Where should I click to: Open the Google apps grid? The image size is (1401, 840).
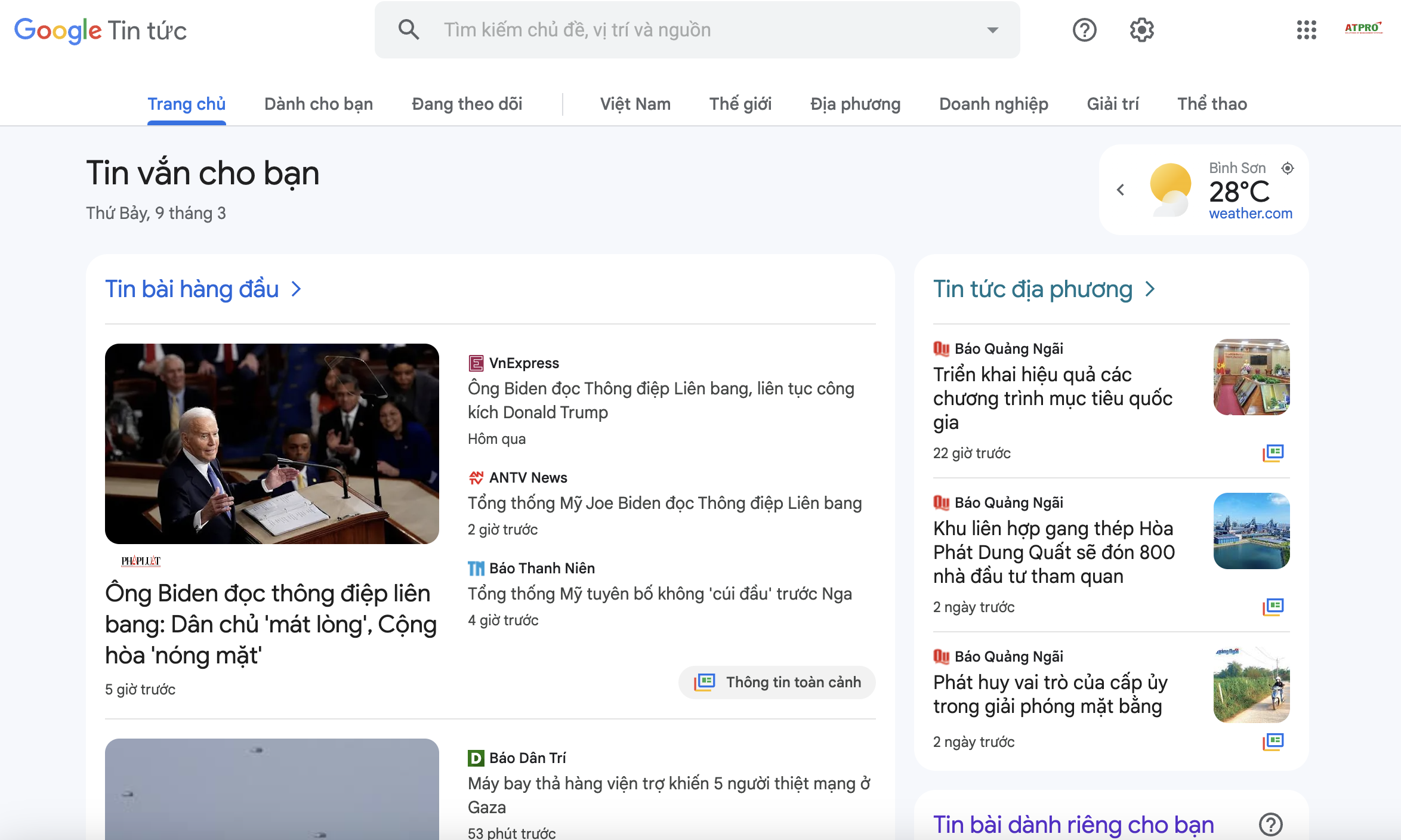1306,30
